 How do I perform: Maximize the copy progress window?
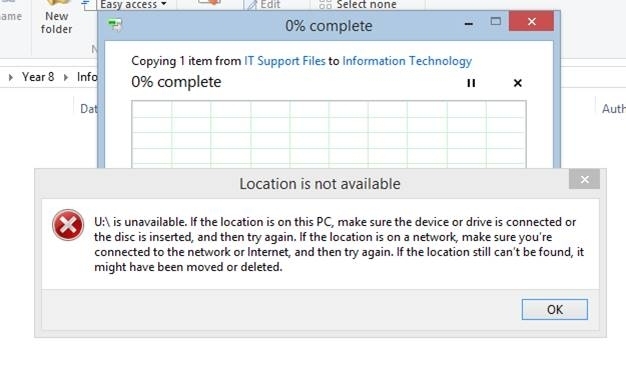tap(495, 22)
